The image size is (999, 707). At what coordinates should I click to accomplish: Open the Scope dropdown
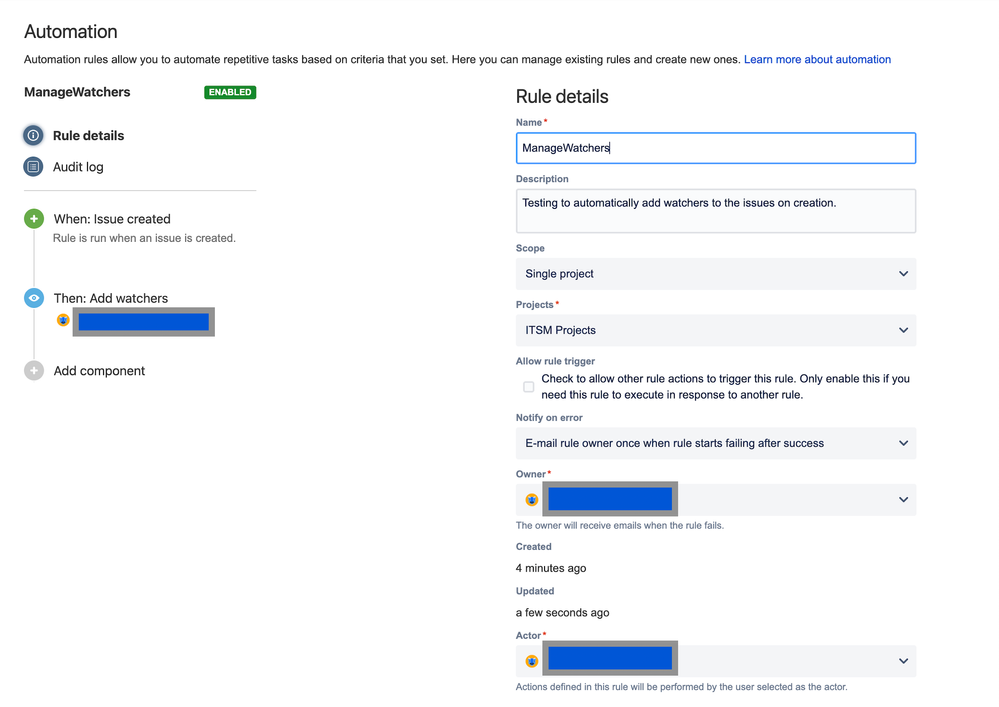715,274
